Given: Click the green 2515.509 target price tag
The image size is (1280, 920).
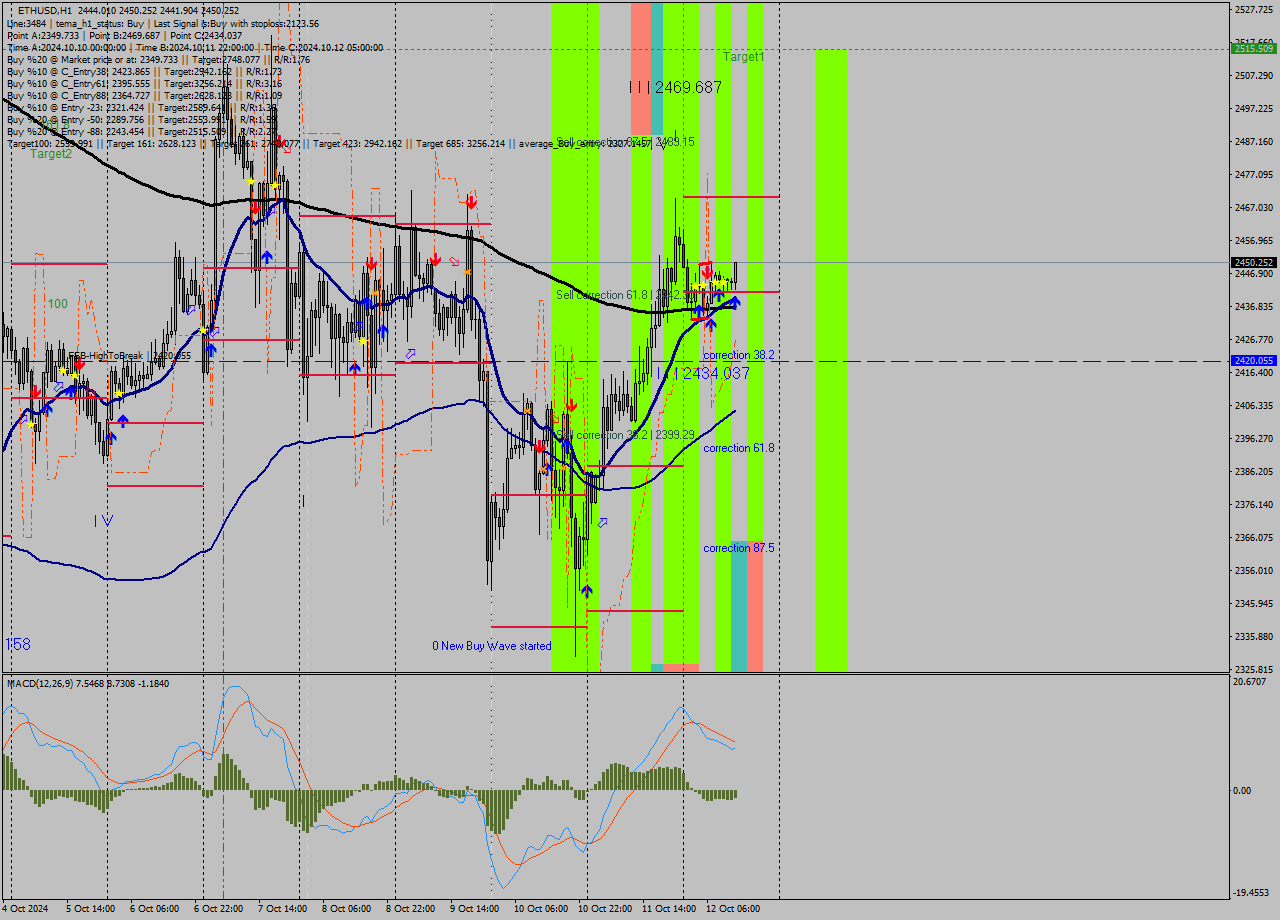Looking at the screenshot, I should pyautogui.click(x=1254, y=48).
